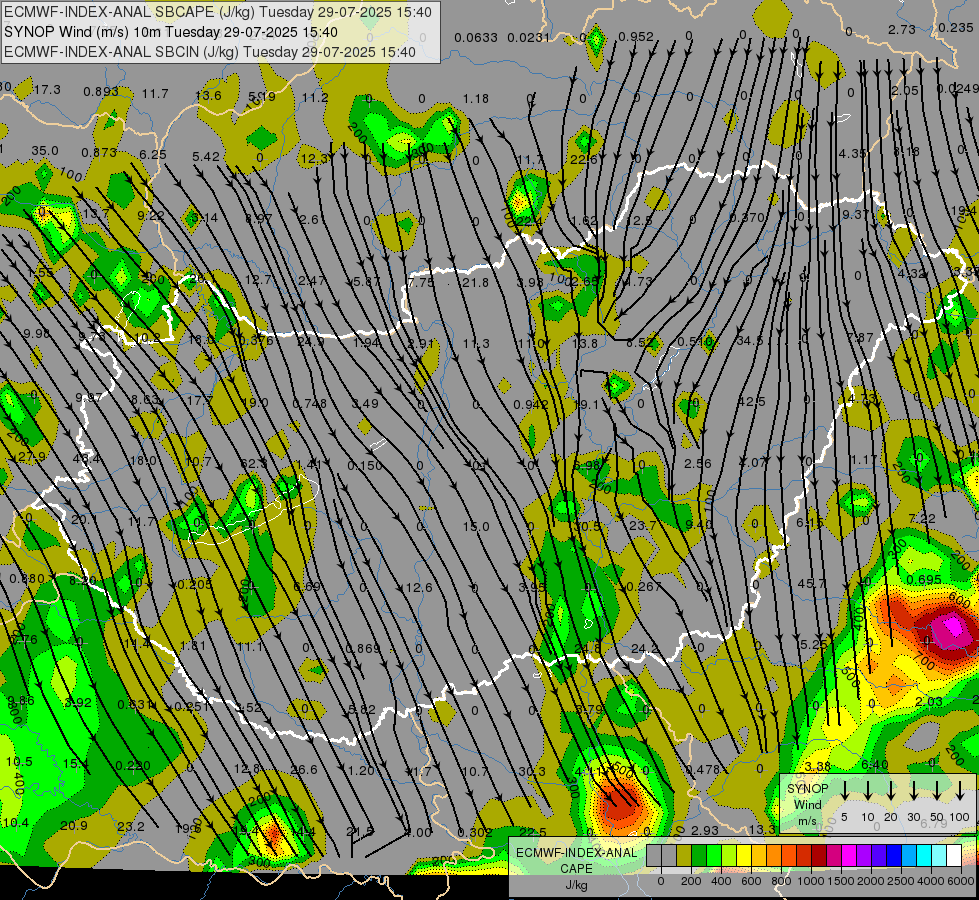Click the 4000 tick on CAPE scale
The image size is (979, 900).
[930, 881]
